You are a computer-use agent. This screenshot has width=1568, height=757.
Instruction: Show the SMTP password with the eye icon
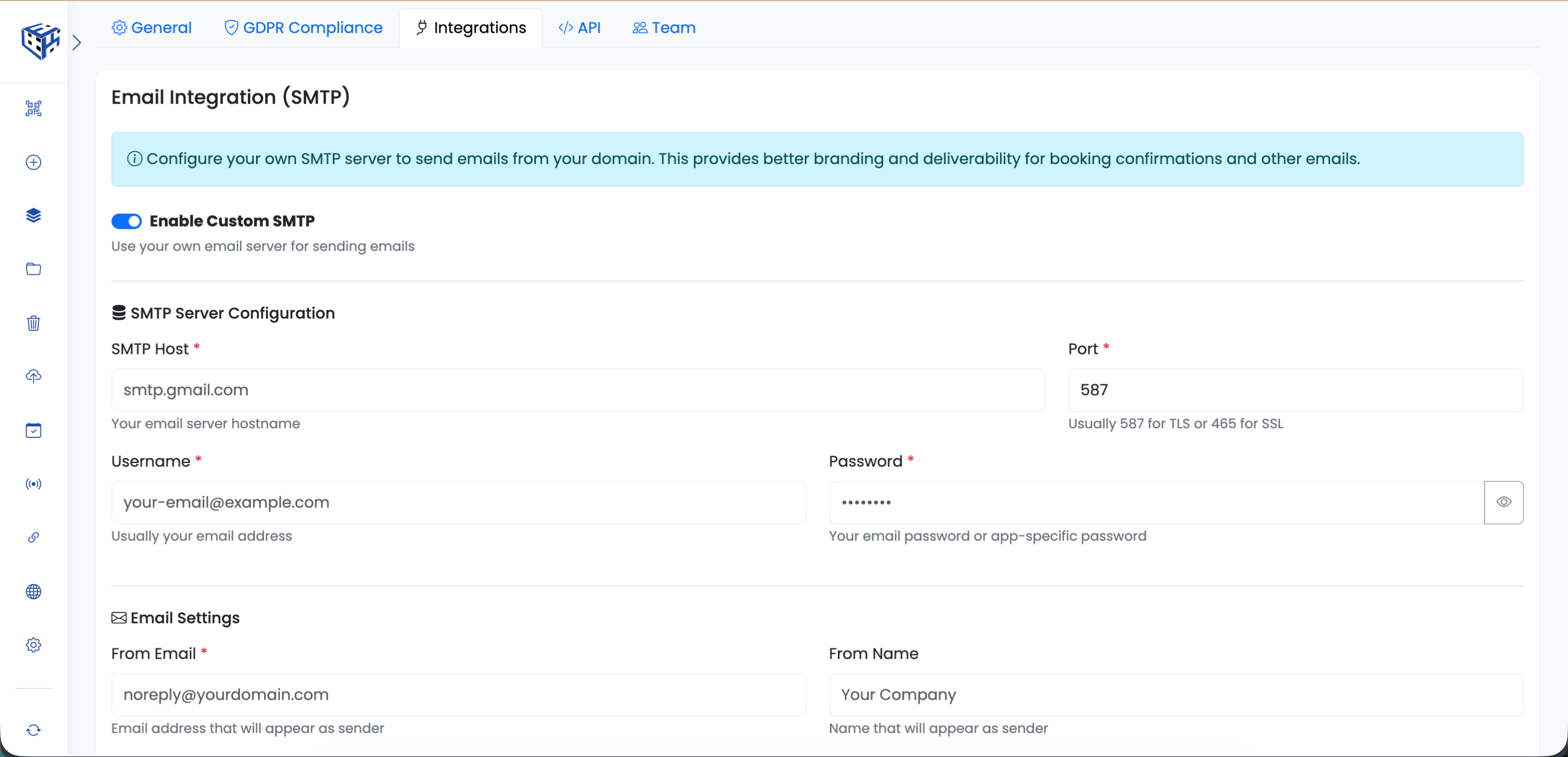click(1503, 502)
